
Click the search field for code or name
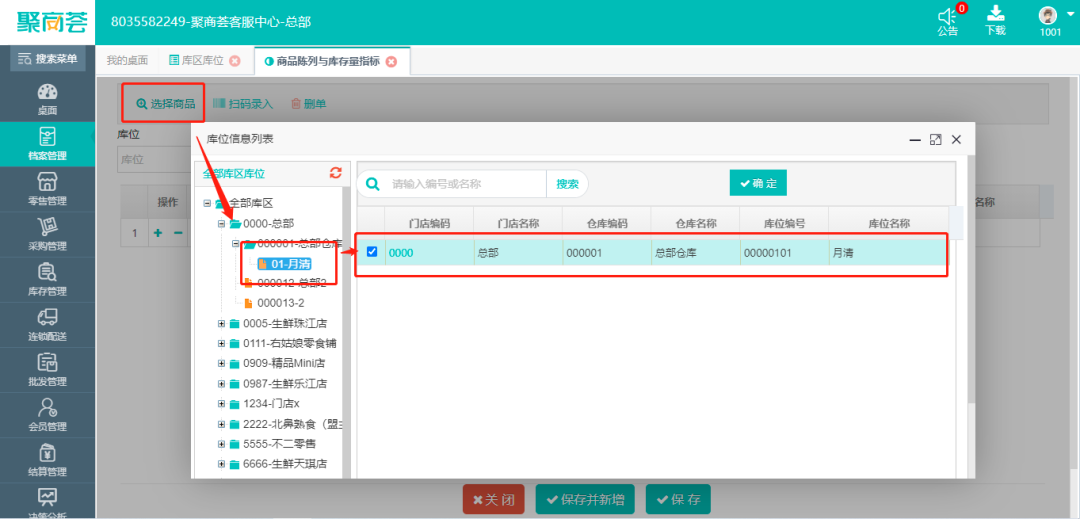[x=465, y=184]
